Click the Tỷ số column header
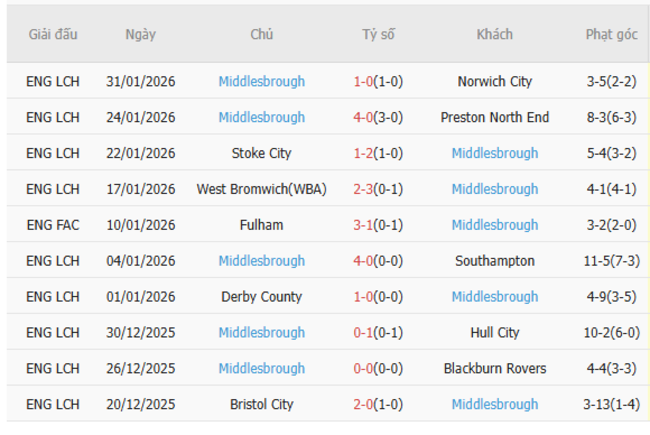Image resolution: width=650 pixels, height=435 pixels. point(378,34)
